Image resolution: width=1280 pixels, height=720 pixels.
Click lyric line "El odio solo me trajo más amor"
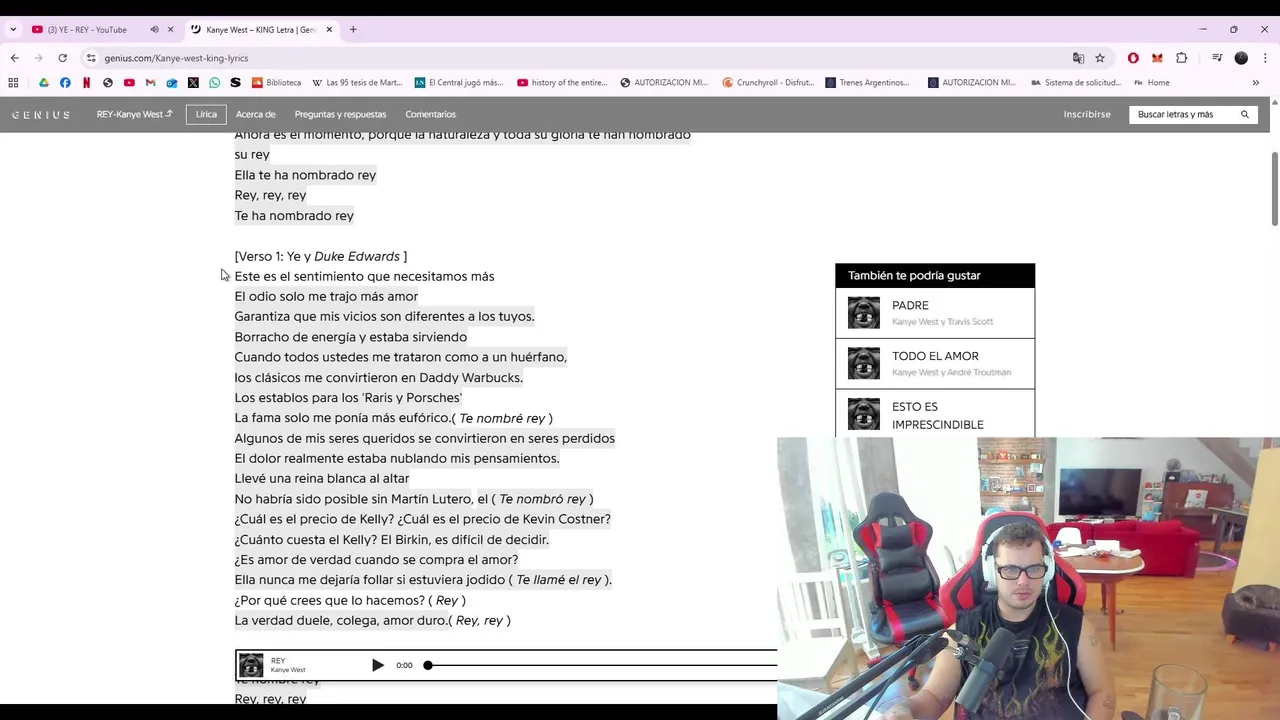[326, 296]
